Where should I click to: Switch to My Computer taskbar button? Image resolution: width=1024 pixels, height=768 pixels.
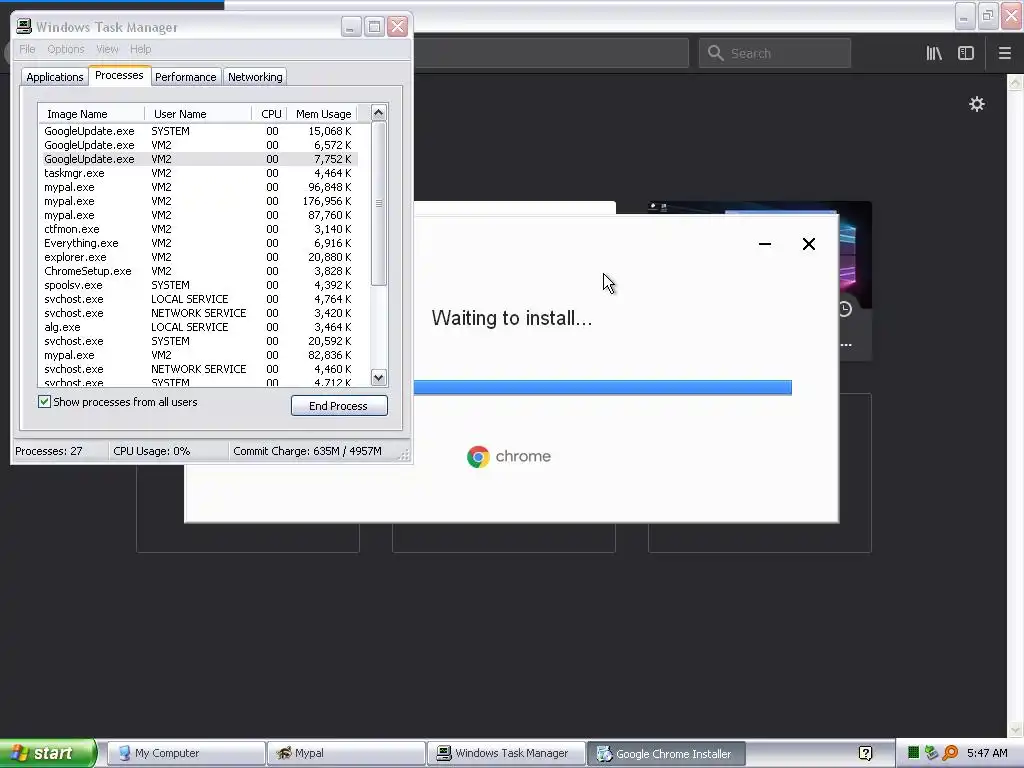point(186,753)
